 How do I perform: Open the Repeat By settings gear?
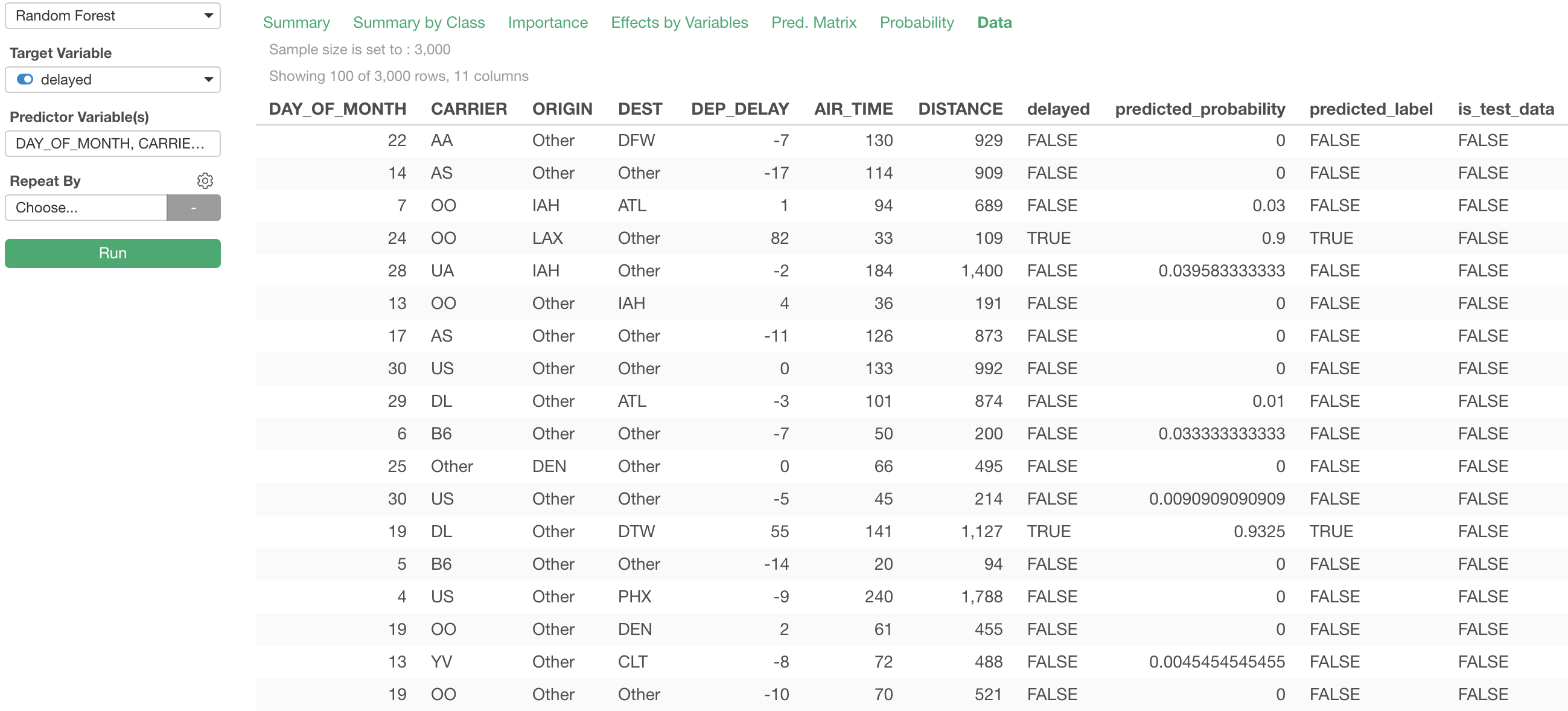click(205, 181)
